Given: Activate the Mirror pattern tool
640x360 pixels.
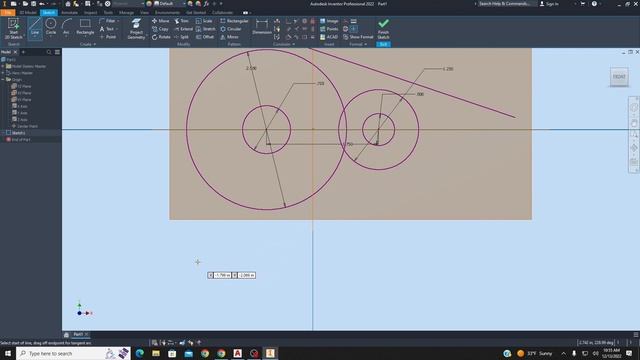Looking at the screenshot, I should pos(229,37).
